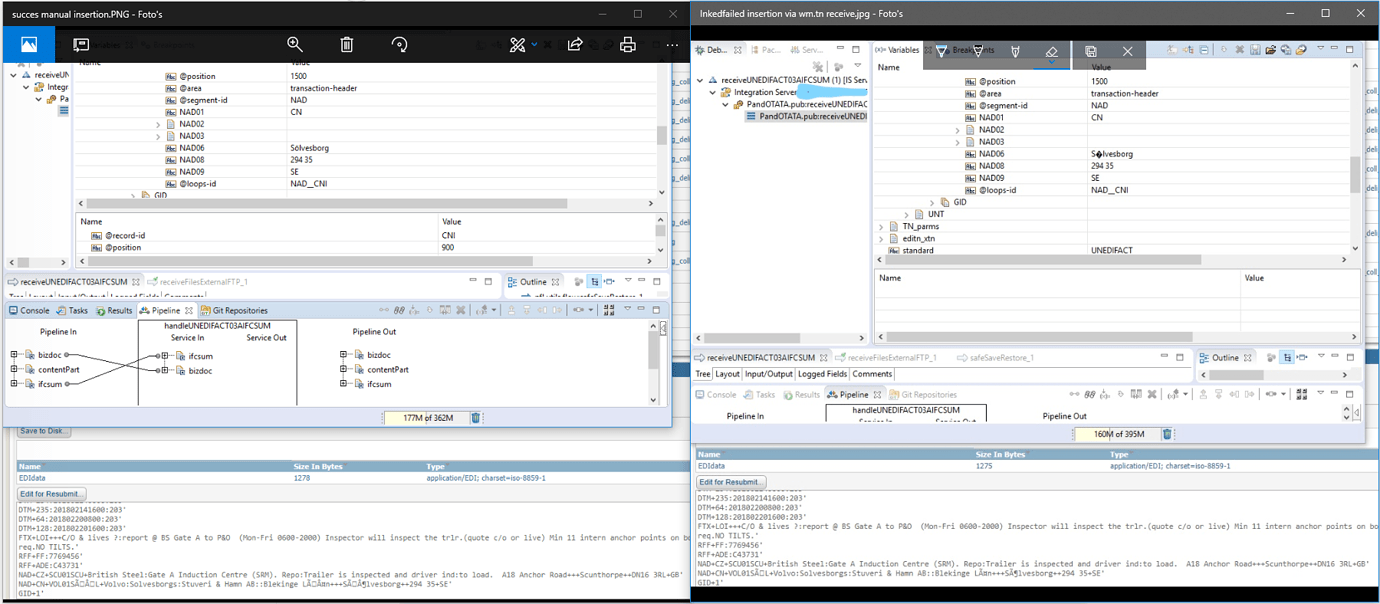Select the highlighted PandOTATA.pub stack frame
This screenshot has height=604, width=1380.
805,116
